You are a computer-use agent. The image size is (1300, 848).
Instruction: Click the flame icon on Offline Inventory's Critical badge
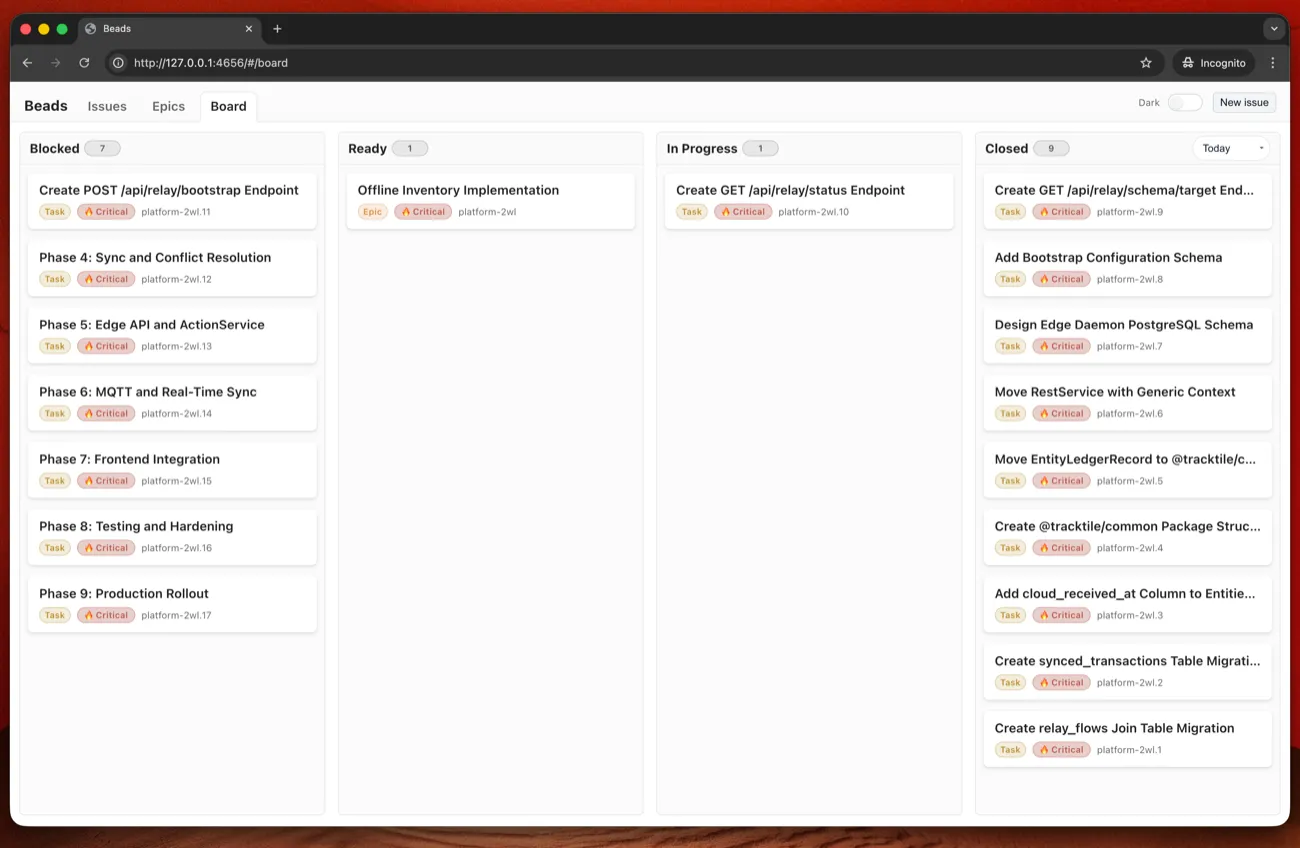[408, 211]
